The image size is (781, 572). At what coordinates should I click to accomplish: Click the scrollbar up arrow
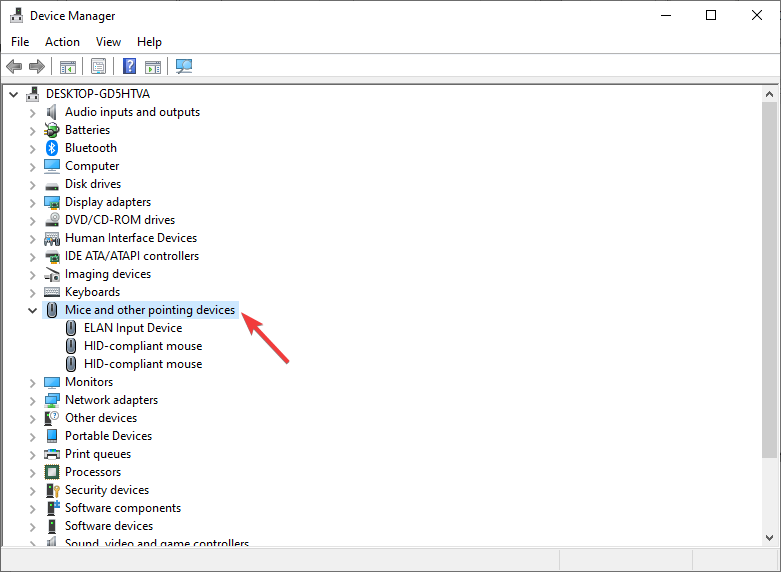point(769,94)
